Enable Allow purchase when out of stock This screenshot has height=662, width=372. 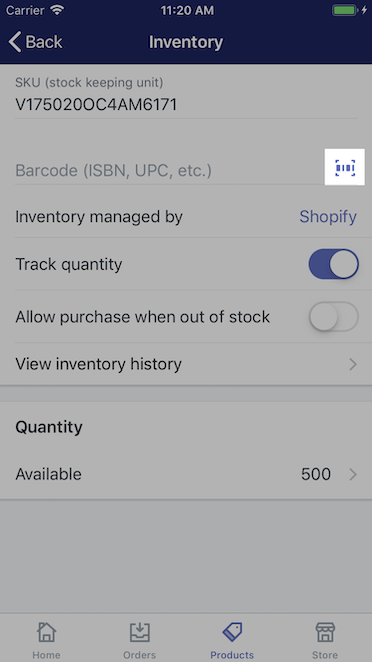click(x=334, y=317)
